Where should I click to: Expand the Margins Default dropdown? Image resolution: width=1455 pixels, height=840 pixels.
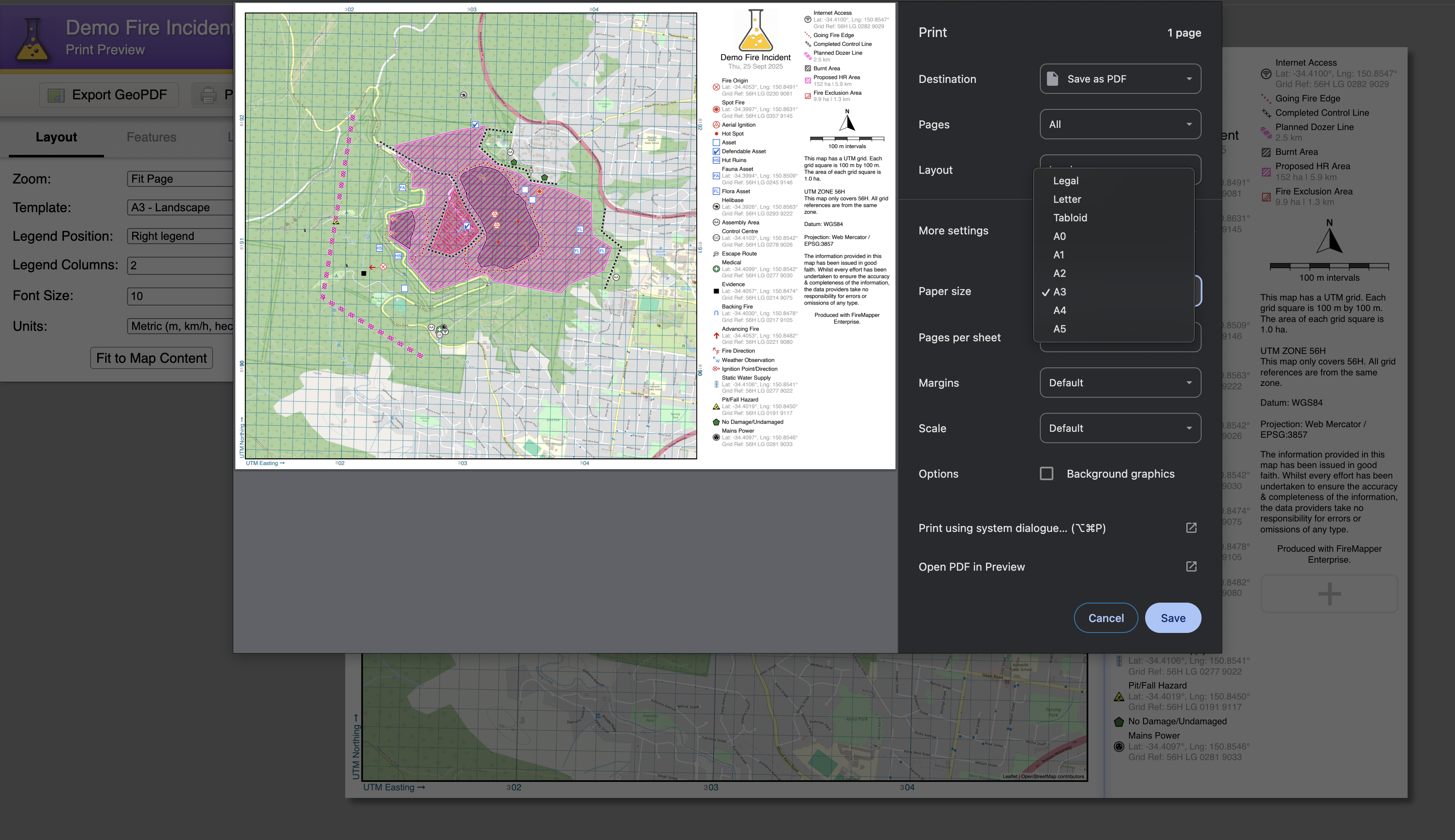coord(1120,383)
